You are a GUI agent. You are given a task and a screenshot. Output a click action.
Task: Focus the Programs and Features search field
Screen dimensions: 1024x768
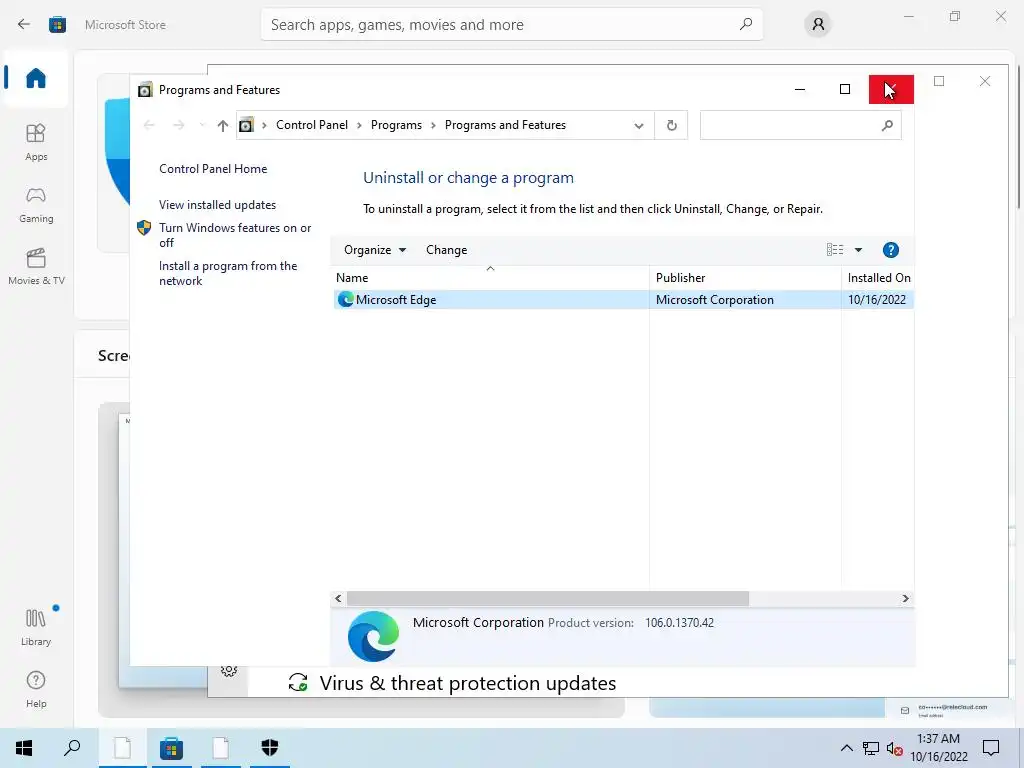click(x=800, y=125)
